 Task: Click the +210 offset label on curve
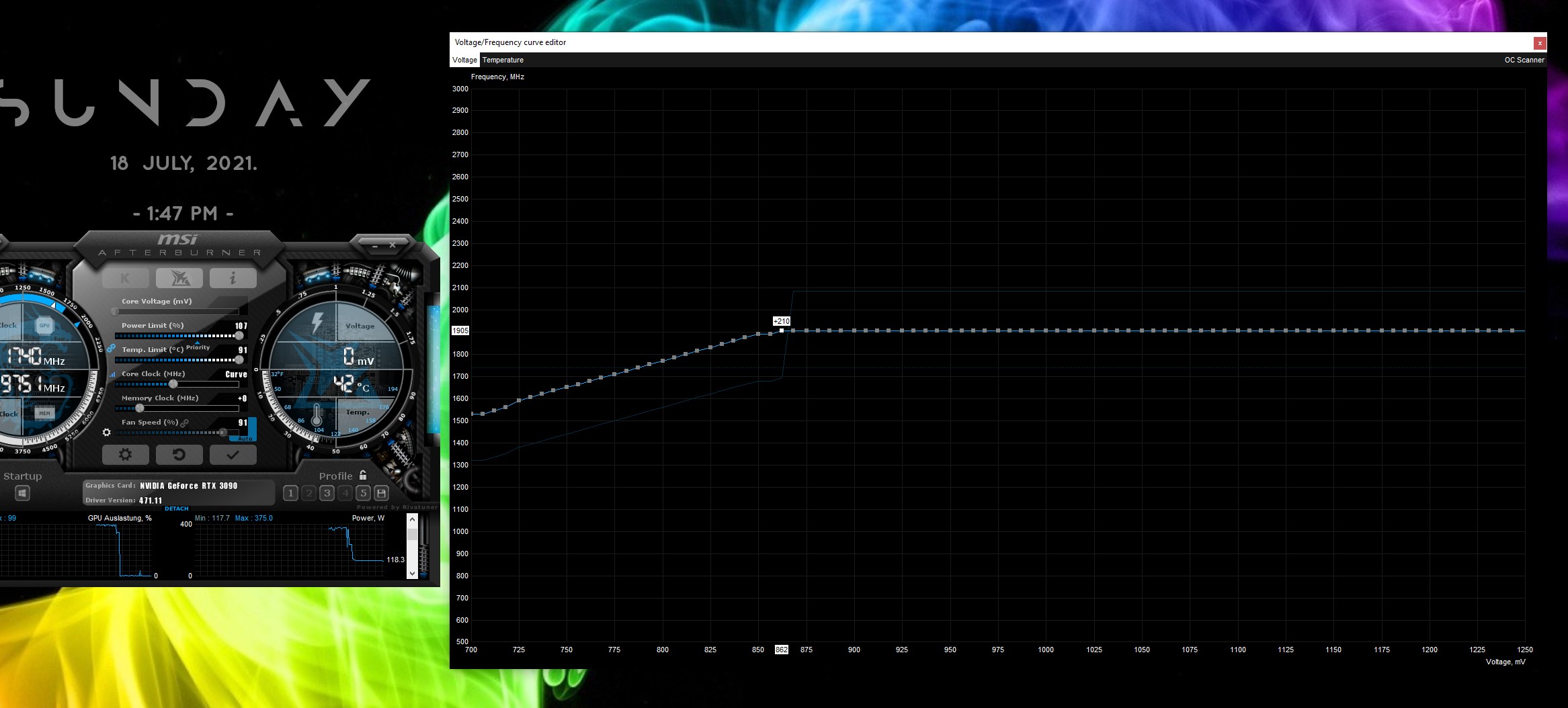(782, 321)
